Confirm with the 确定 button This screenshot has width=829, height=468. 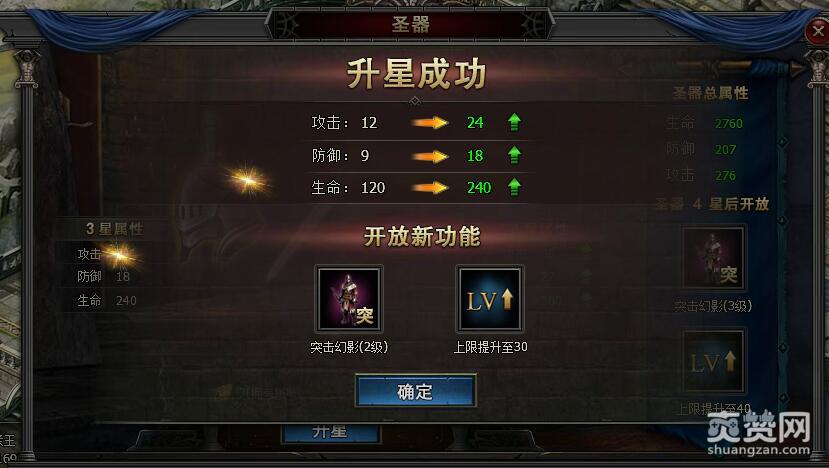(x=416, y=391)
